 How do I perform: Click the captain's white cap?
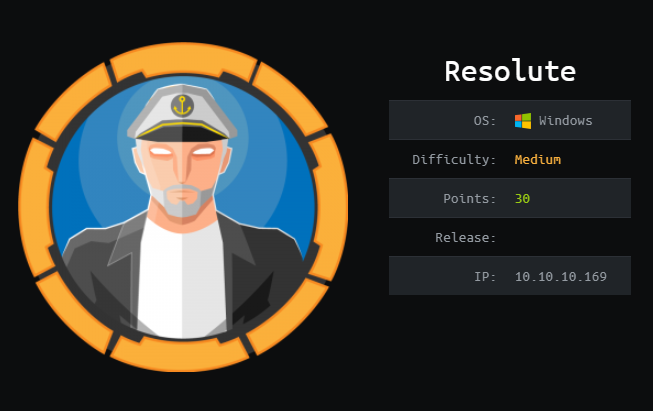(182, 112)
